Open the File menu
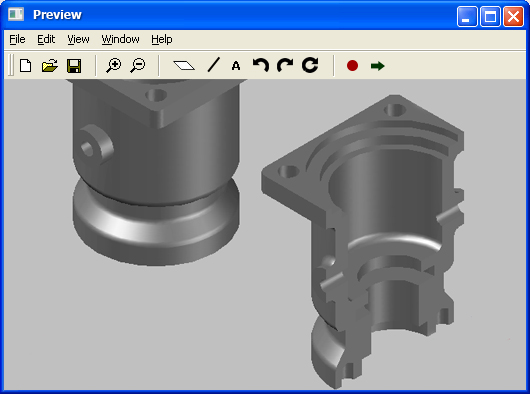The width and height of the screenshot is (530, 394). point(17,40)
